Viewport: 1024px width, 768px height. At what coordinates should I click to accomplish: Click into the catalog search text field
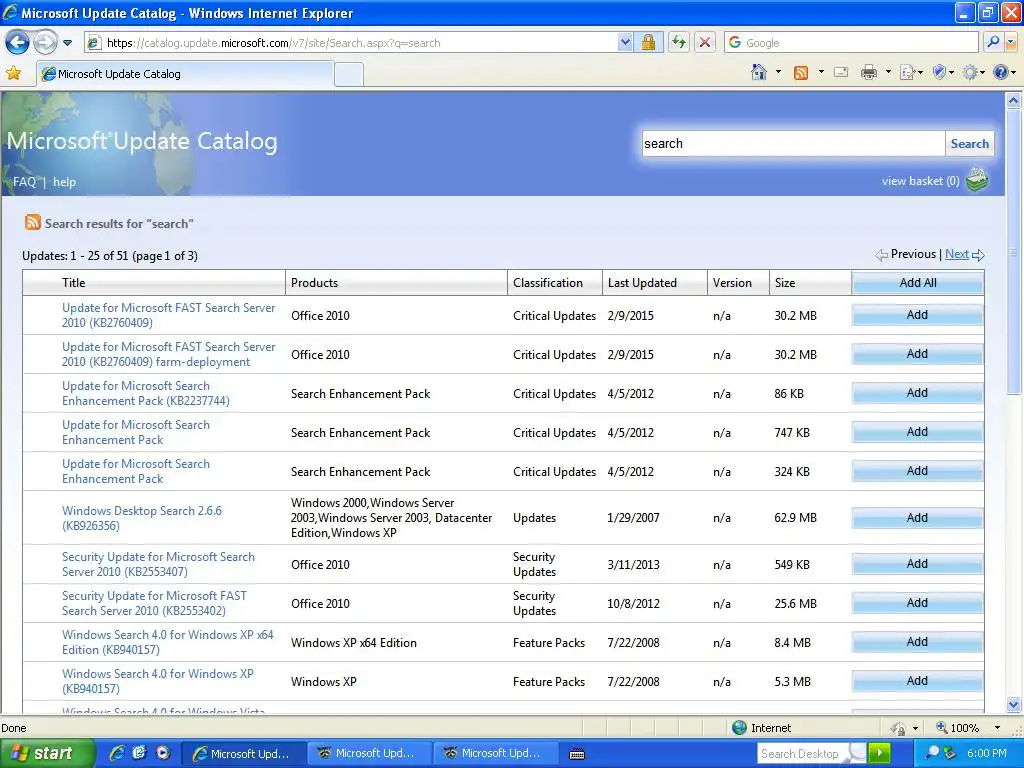pyautogui.click(x=793, y=144)
